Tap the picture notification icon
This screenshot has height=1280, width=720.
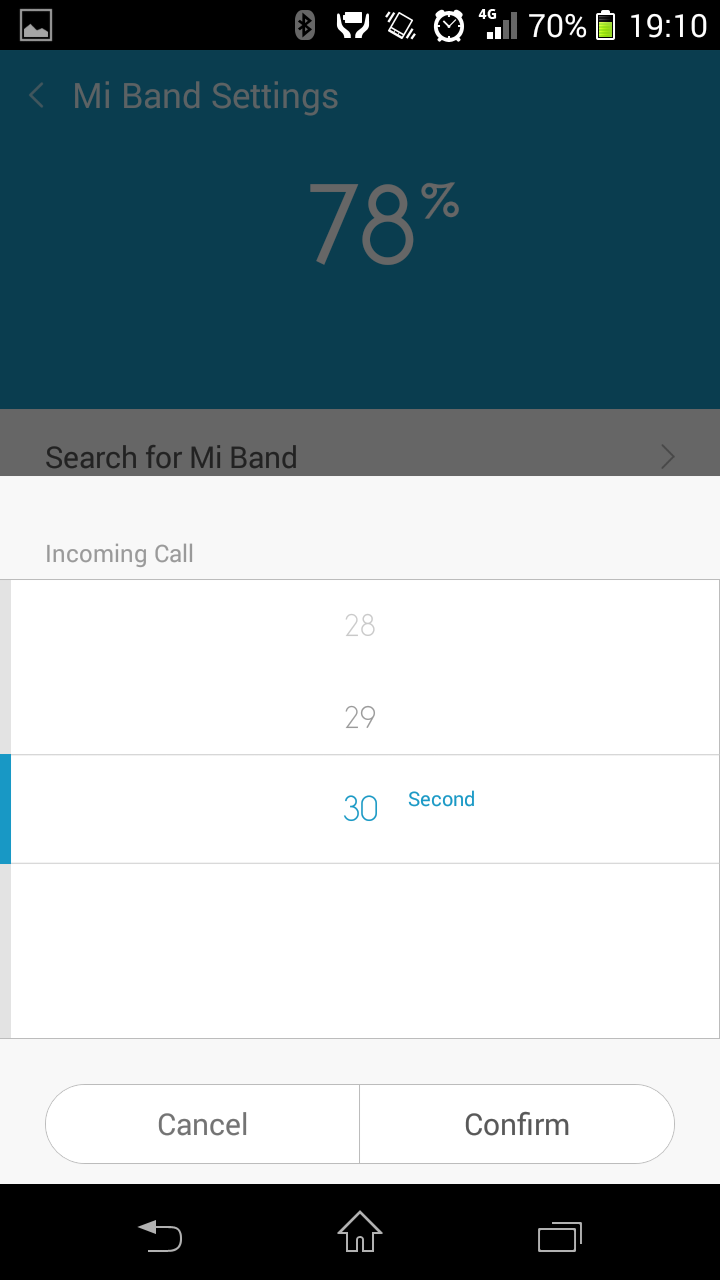[x=36, y=25]
